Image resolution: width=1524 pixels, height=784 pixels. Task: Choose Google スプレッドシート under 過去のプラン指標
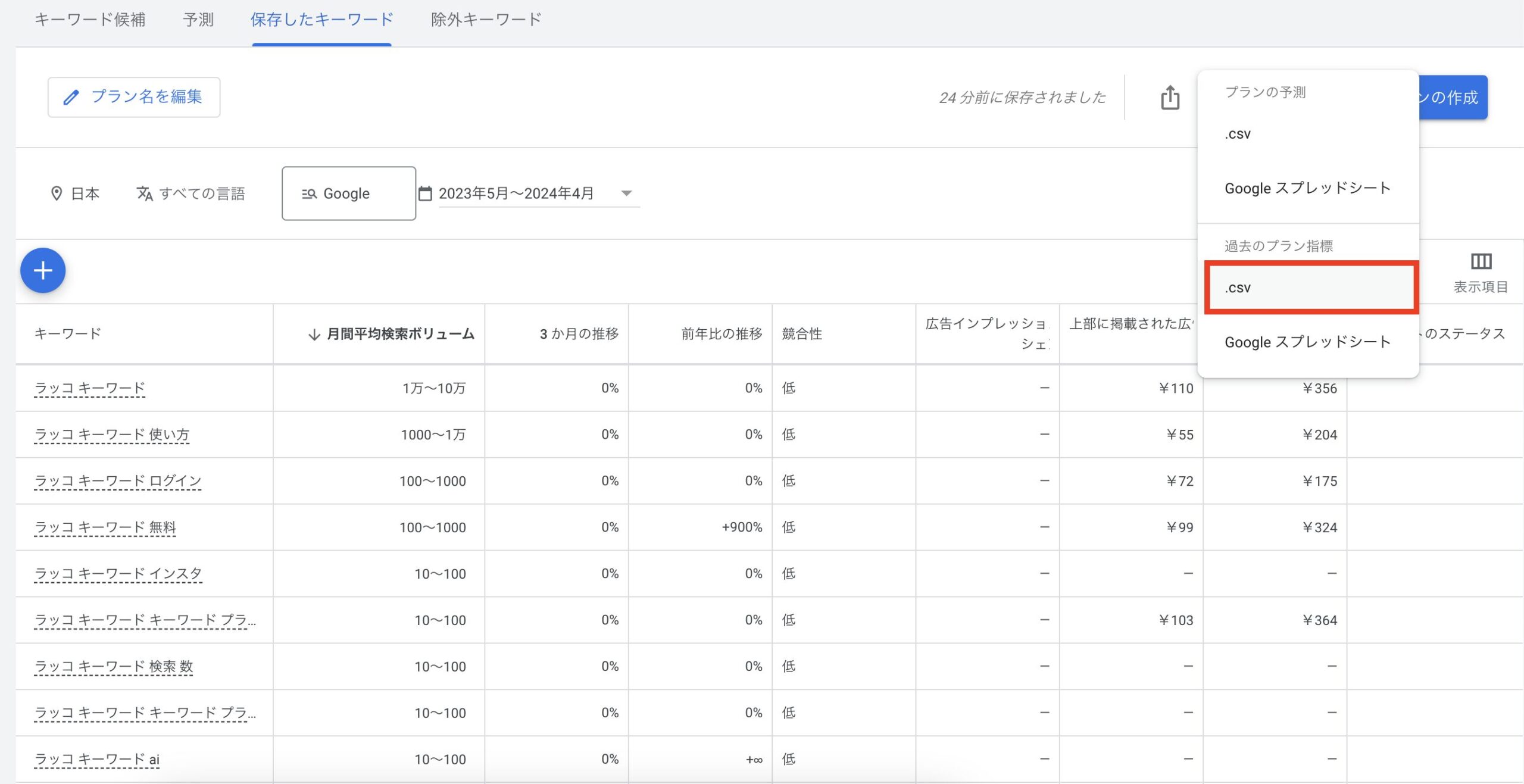(1308, 342)
